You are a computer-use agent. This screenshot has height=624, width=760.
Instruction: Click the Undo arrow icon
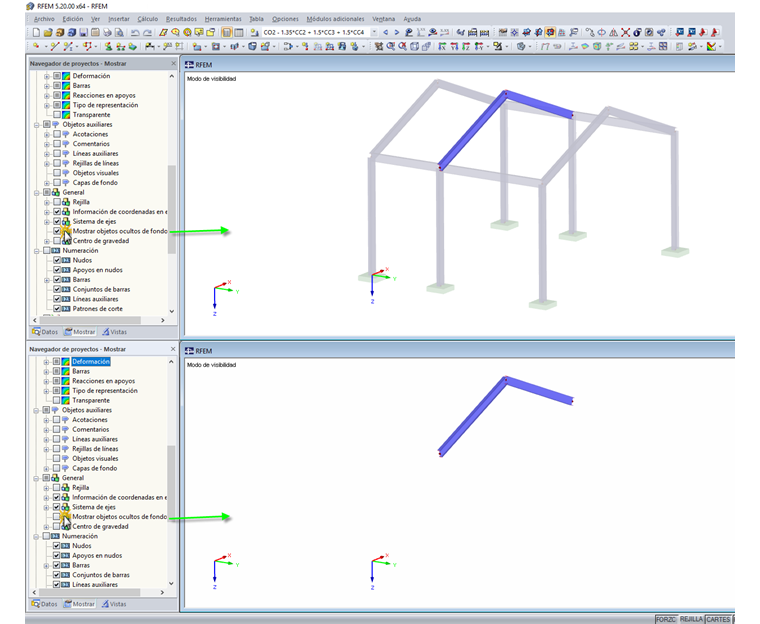click(x=135, y=32)
